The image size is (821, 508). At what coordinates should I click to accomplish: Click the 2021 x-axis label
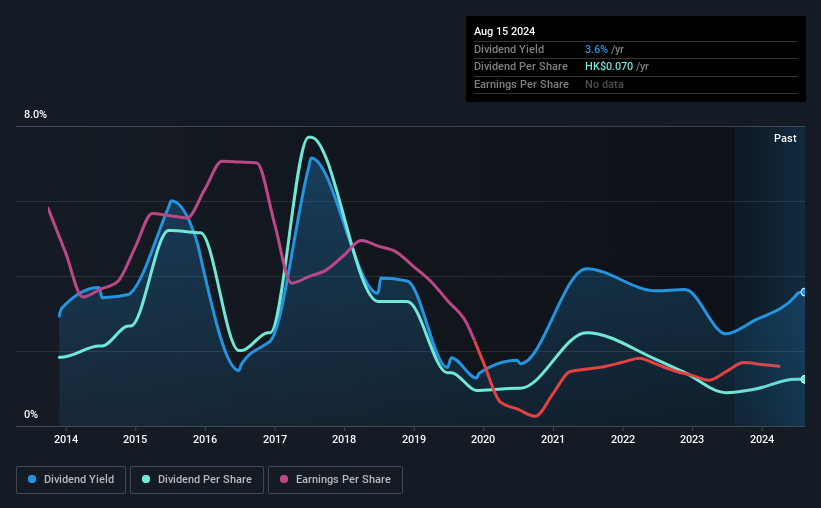click(x=553, y=439)
